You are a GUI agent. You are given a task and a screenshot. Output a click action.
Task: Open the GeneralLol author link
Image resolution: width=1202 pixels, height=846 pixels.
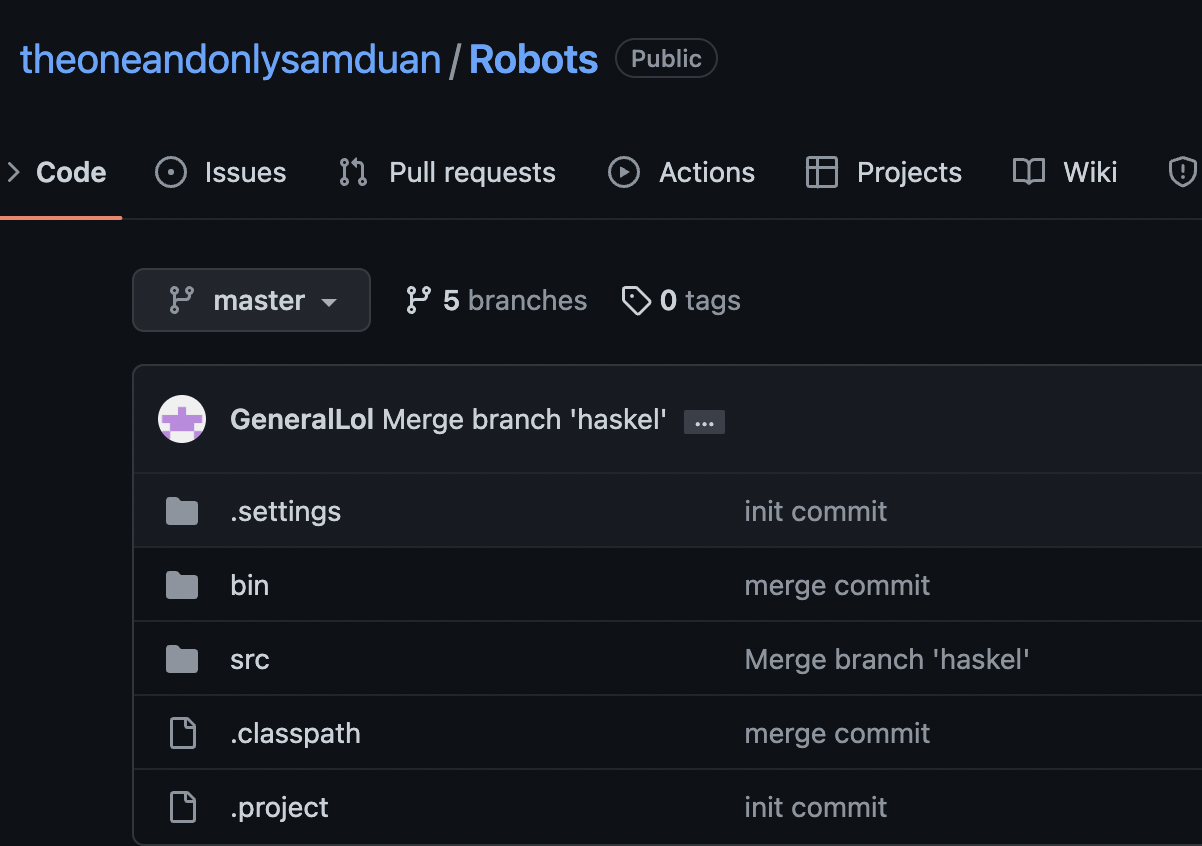302,419
